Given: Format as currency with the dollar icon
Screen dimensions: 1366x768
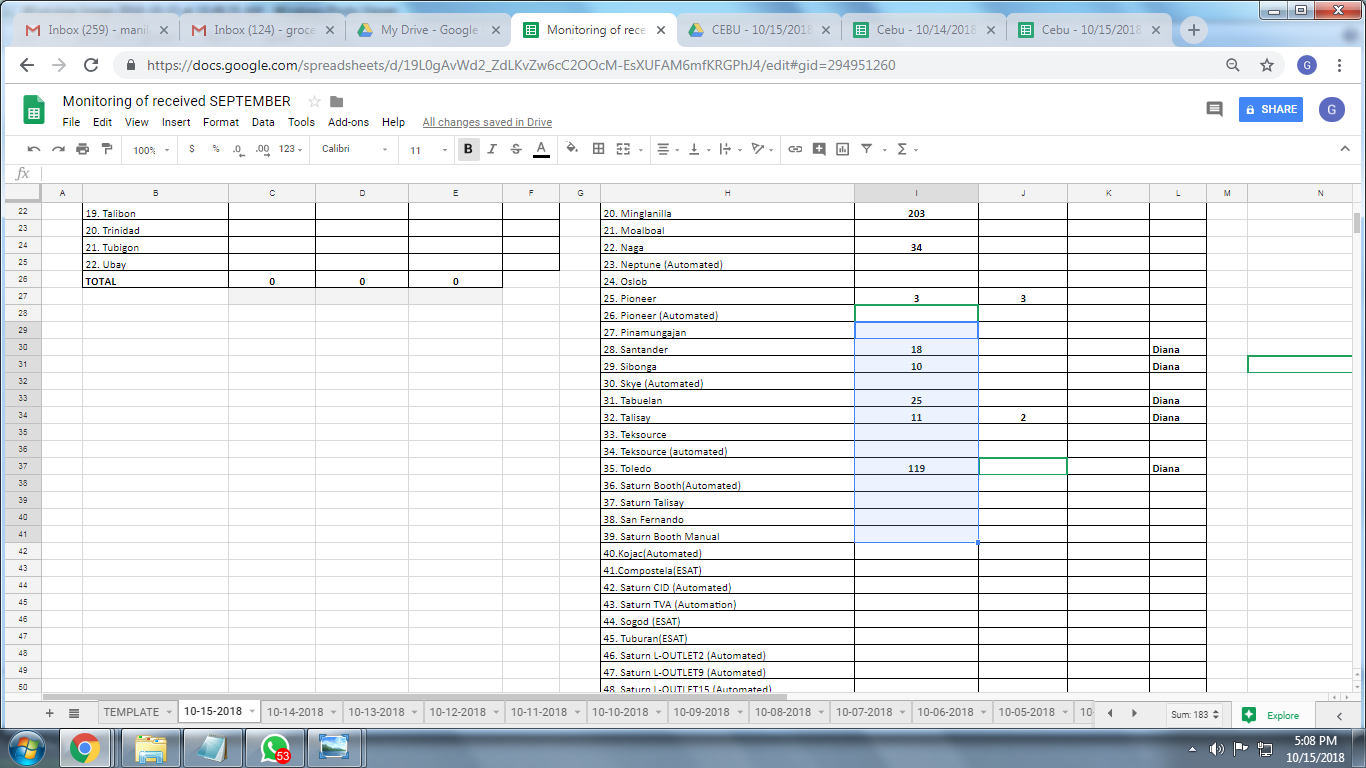Looking at the screenshot, I should click(191, 149).
